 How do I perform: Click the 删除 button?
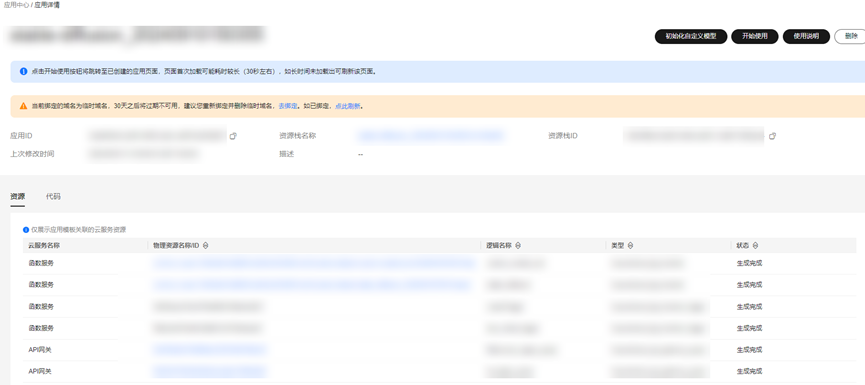851,36
